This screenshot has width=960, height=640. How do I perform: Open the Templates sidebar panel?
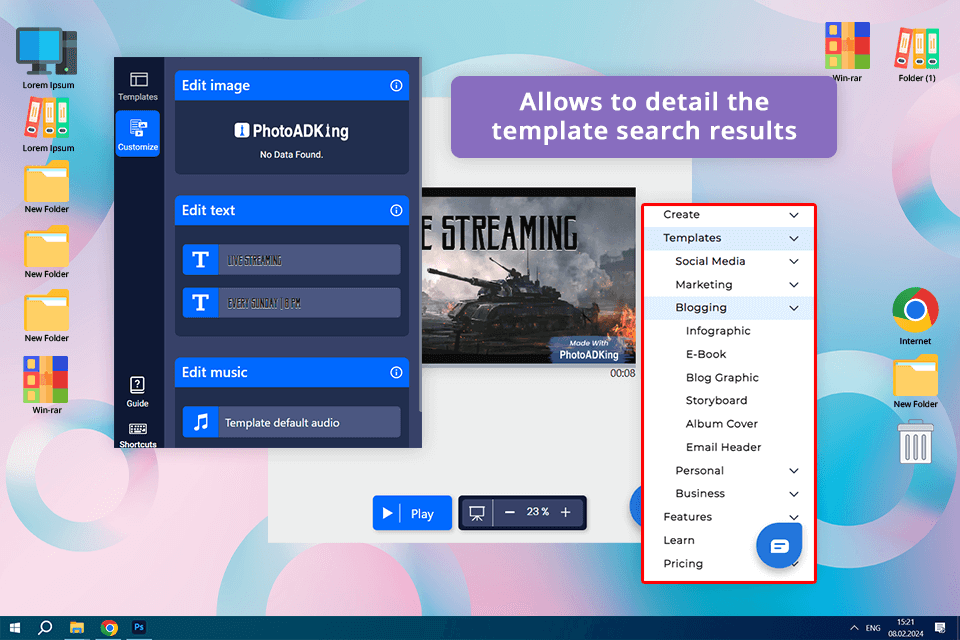click(x=138, y=86)
